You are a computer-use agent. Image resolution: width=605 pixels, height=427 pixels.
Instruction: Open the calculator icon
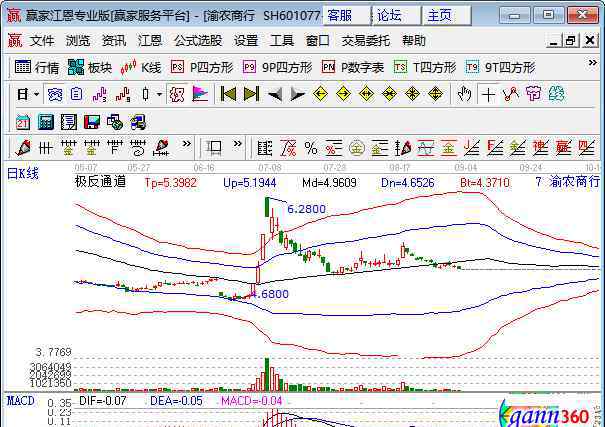46,122
